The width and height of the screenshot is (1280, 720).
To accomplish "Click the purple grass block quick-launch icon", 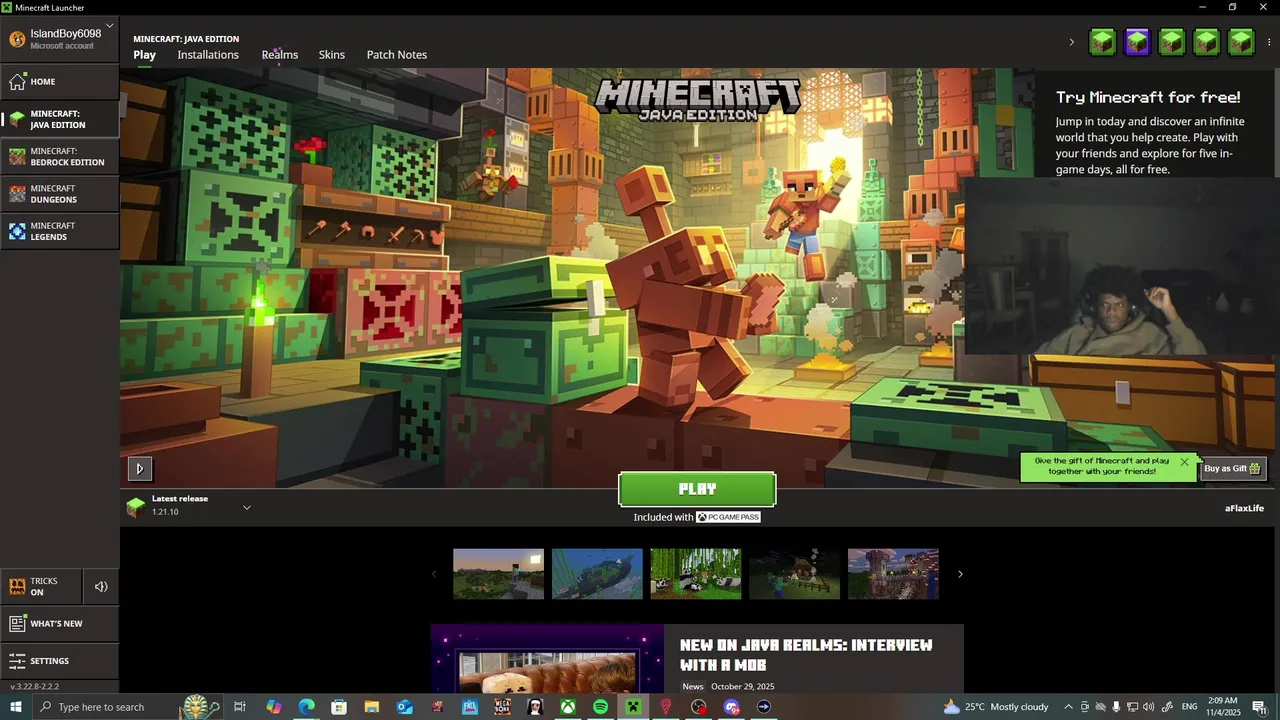I will coord(1137,42).
